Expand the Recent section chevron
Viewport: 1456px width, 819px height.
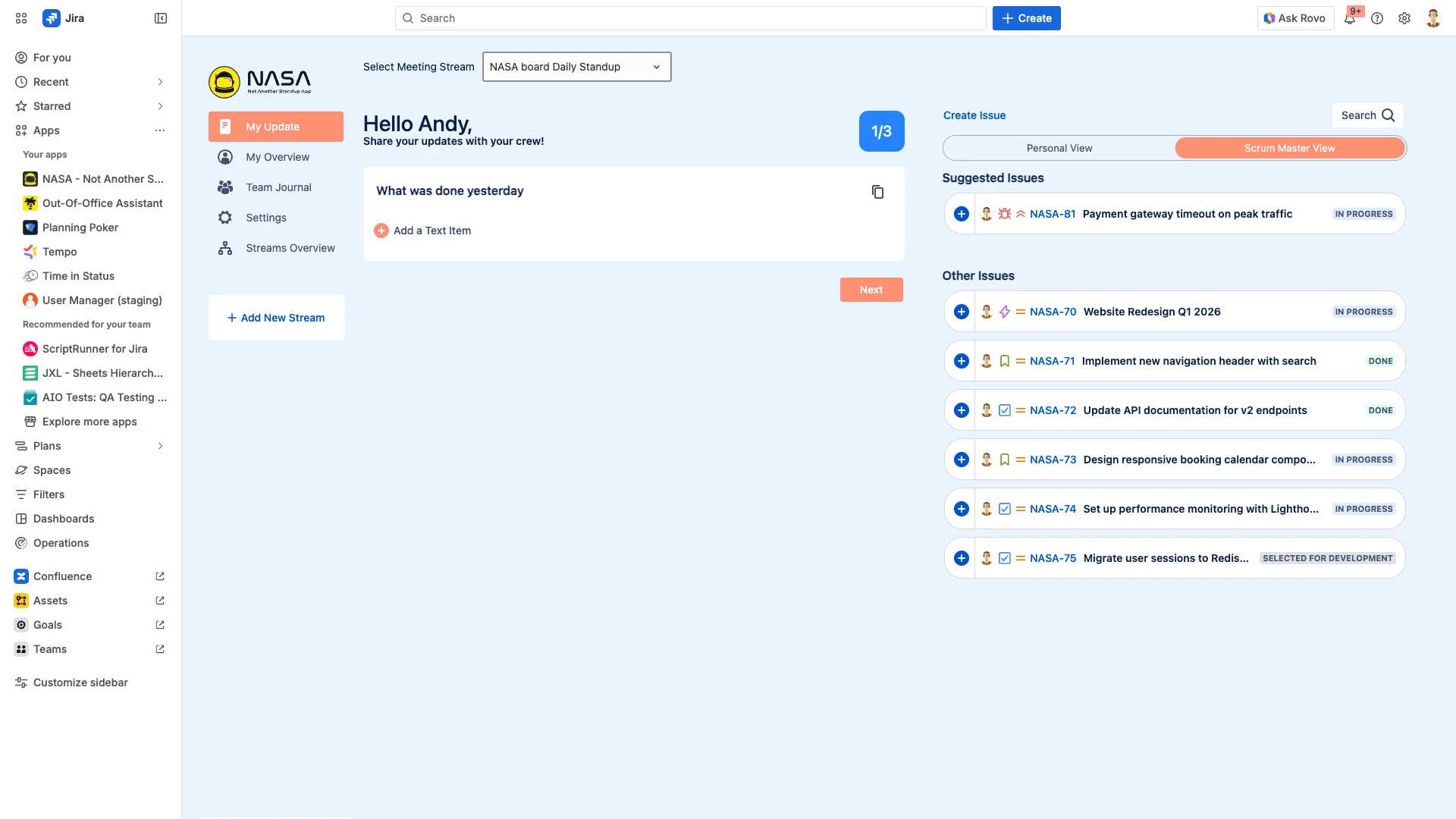pos(160,82)
